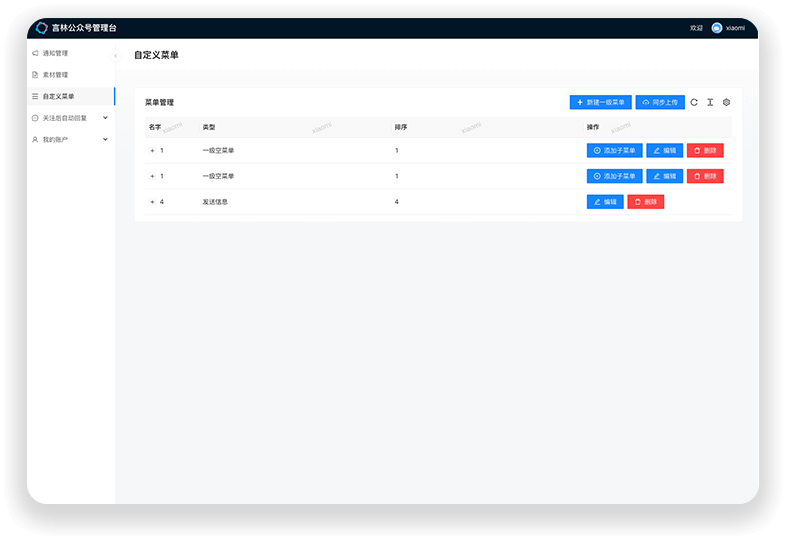Viewport: 786px width, 540px height.
Task: Click the 菜单管理 card title
Action: click(159, 102)
